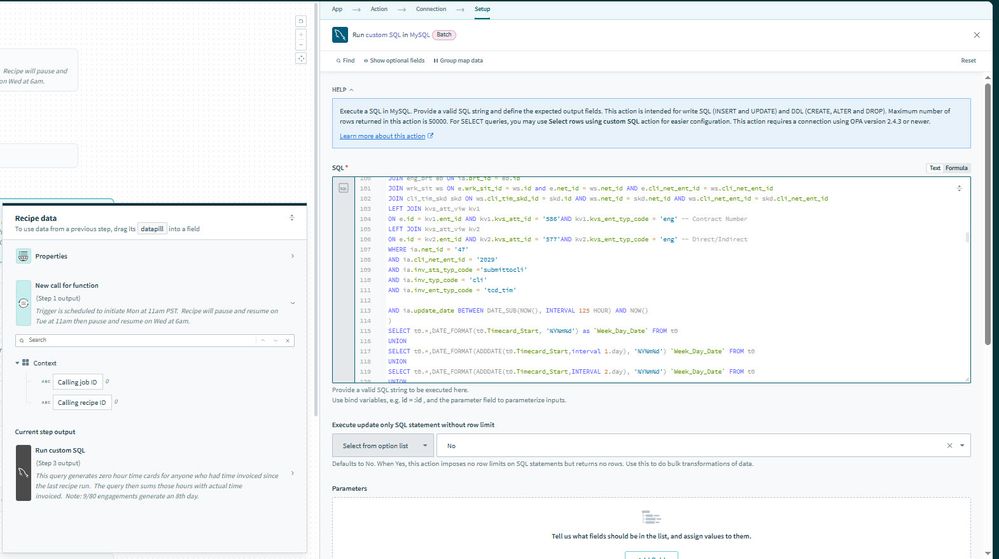
Task: Toggle Show optional fields
Action: (x=394, y=60)
